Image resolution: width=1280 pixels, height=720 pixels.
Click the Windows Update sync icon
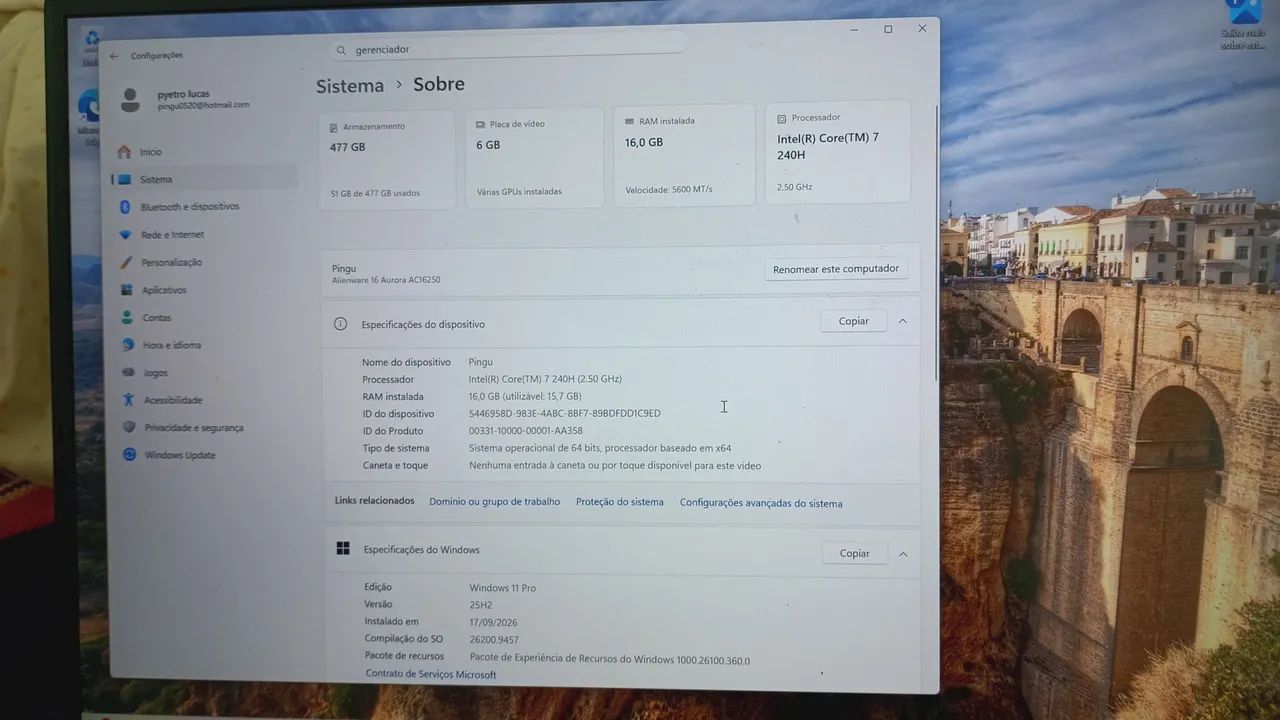(x=129, y=455)
